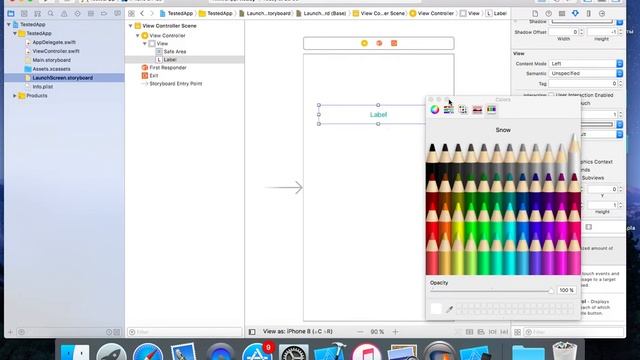Open the Semantic dropdown
The width and height of the screenshot is (640, 360).
point(586,73)
